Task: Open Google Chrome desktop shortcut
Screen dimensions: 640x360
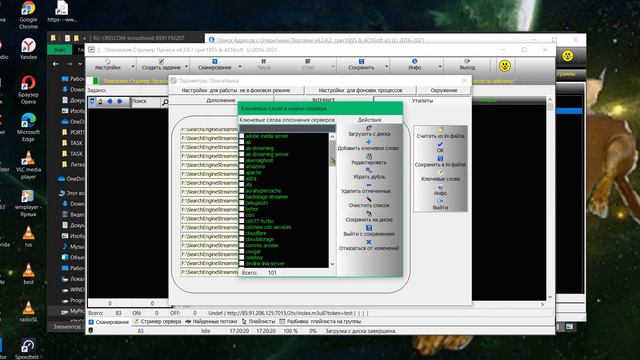Action: pyautogui.click(x=28, y=15)
